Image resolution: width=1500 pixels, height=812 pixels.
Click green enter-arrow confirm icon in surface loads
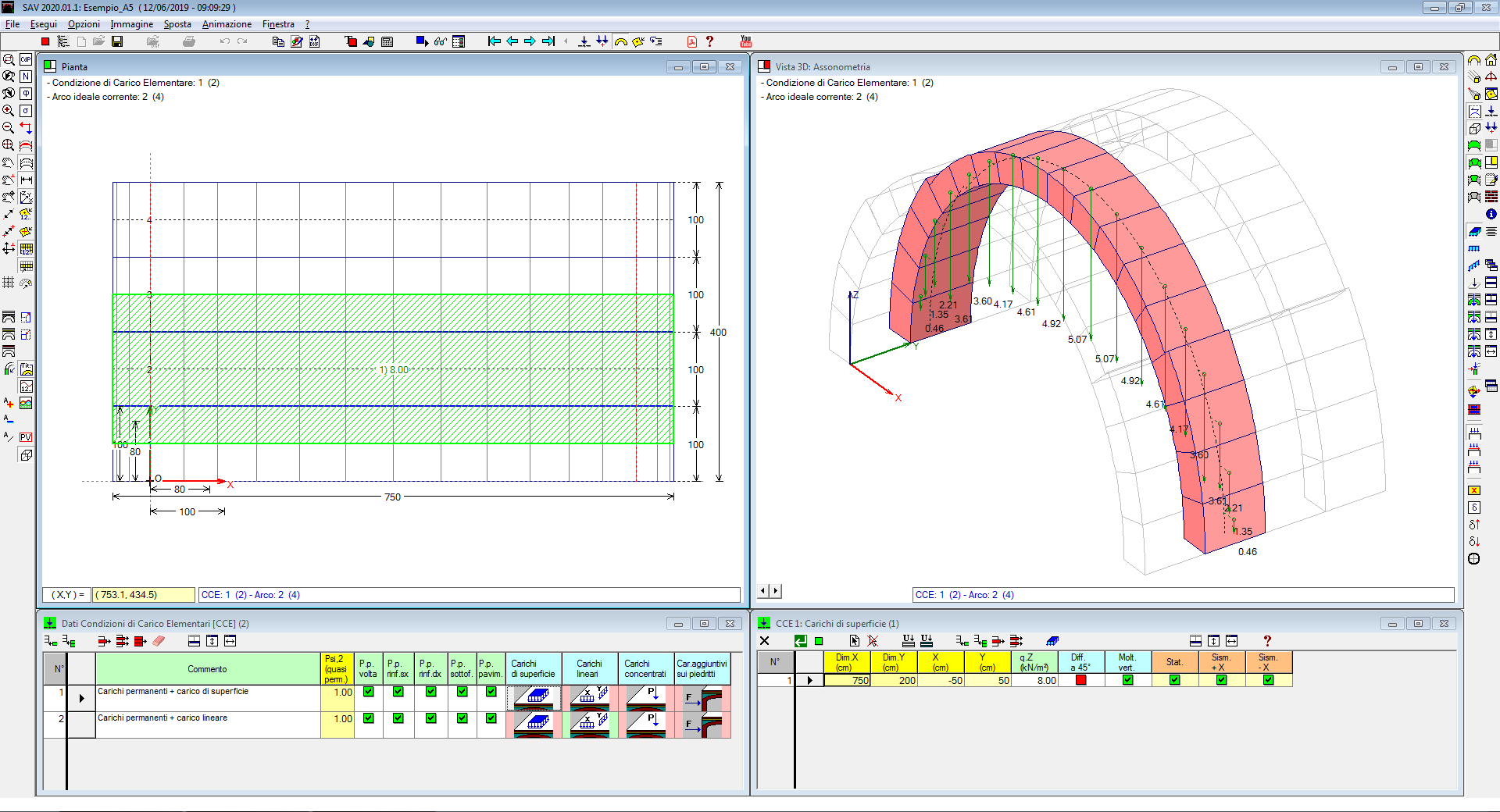801,641
